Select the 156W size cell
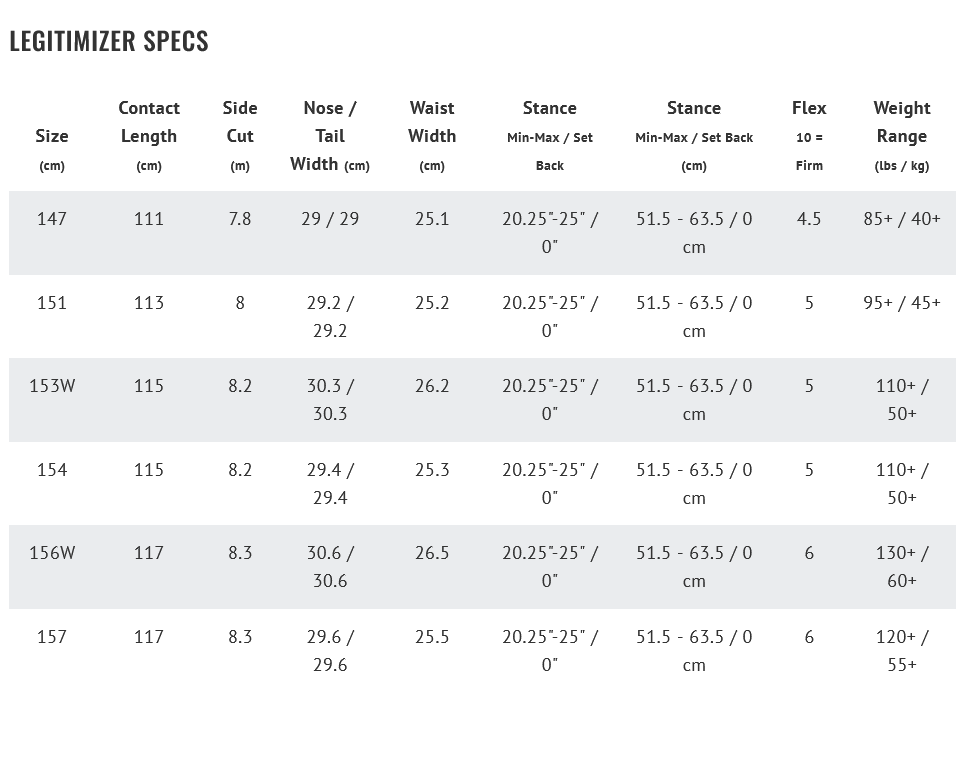Image resolution: width=965 pixels, height=763 pixels. point(52,552)
